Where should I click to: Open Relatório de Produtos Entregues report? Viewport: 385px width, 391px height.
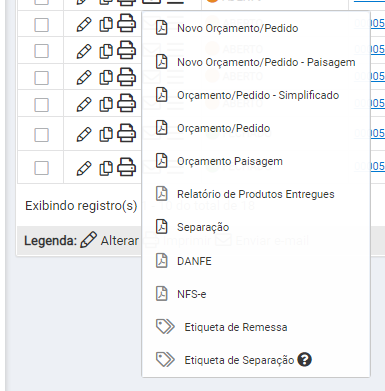click(256, 194)
